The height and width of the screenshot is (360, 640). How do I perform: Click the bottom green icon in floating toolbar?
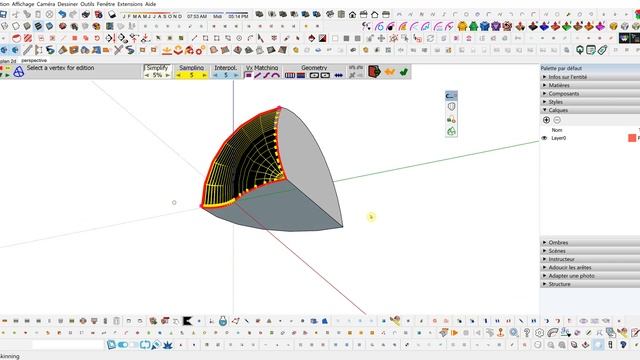pyautogui.click(x=451, y=131)
